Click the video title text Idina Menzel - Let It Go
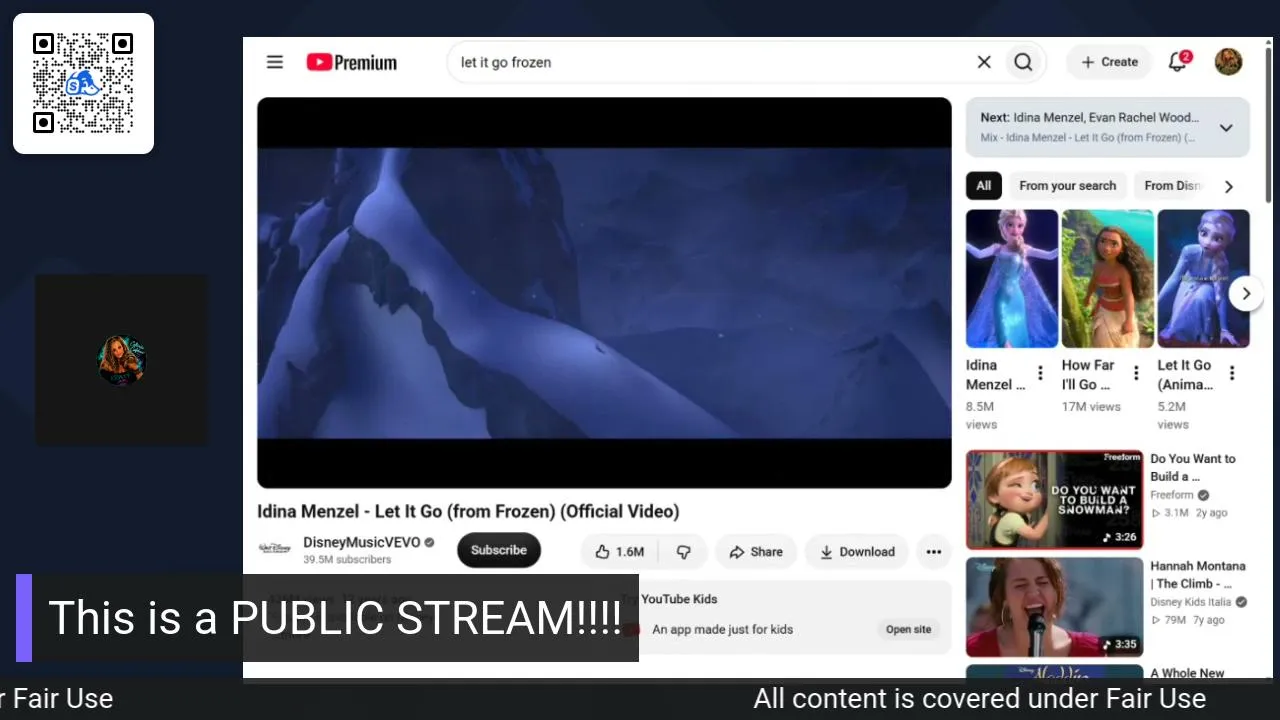 tap(468, 511)
